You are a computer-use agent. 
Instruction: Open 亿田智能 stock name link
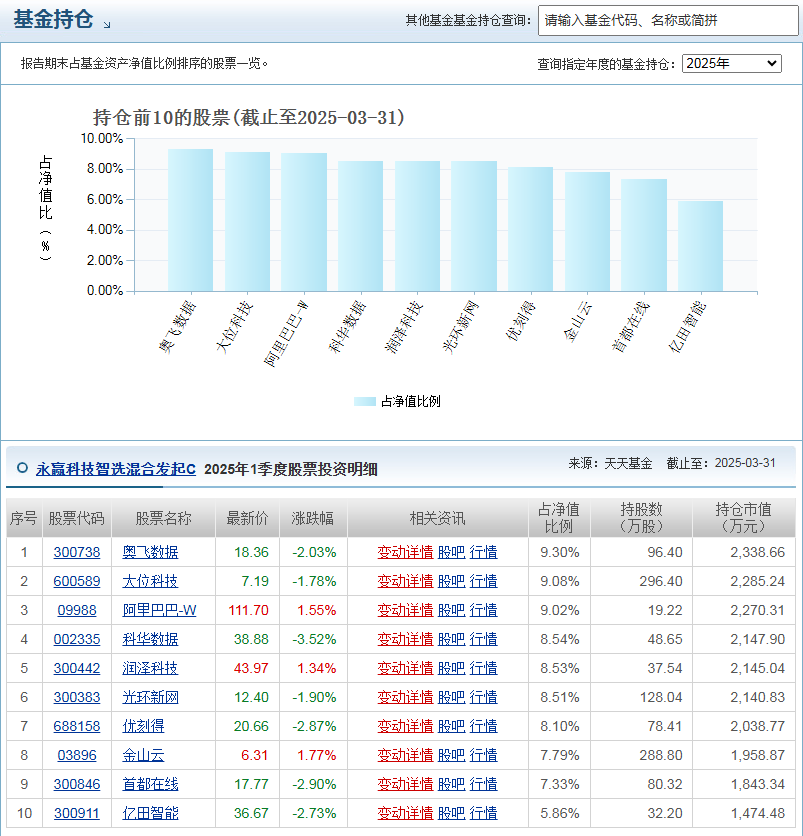(150, 813)
